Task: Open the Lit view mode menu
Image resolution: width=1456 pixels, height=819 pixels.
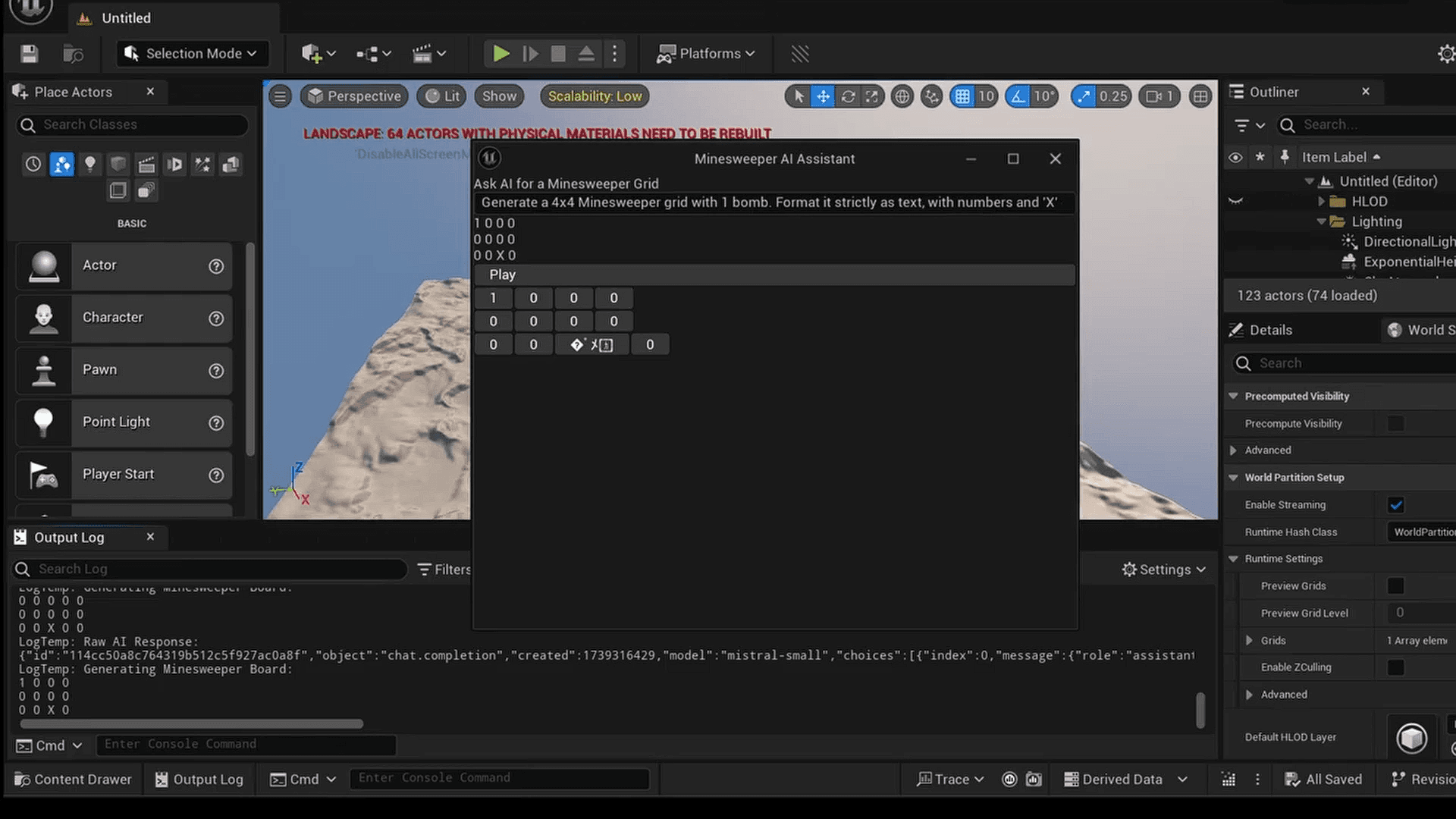Action: [442, 96]
